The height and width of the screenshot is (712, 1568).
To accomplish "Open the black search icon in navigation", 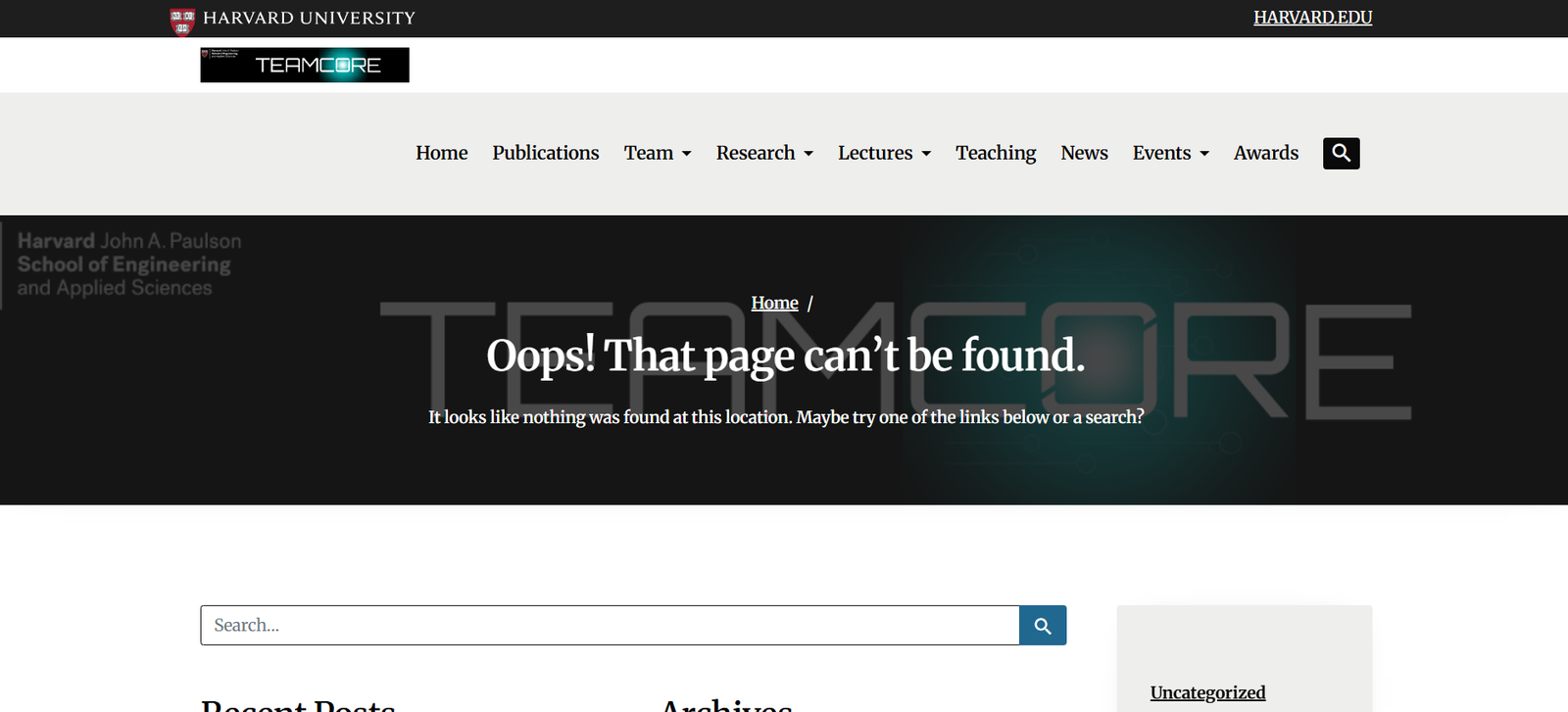I will click(x=1341, y=154).
